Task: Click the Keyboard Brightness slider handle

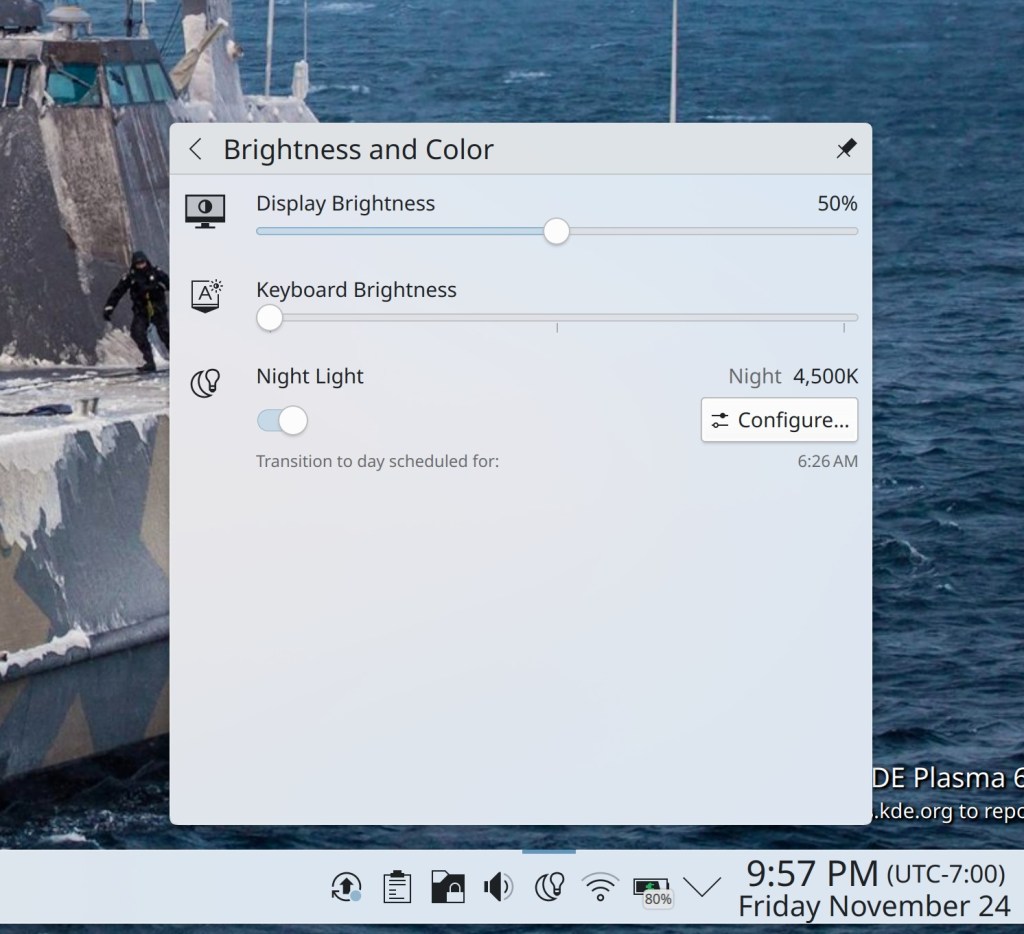Action: pos(269,318)
